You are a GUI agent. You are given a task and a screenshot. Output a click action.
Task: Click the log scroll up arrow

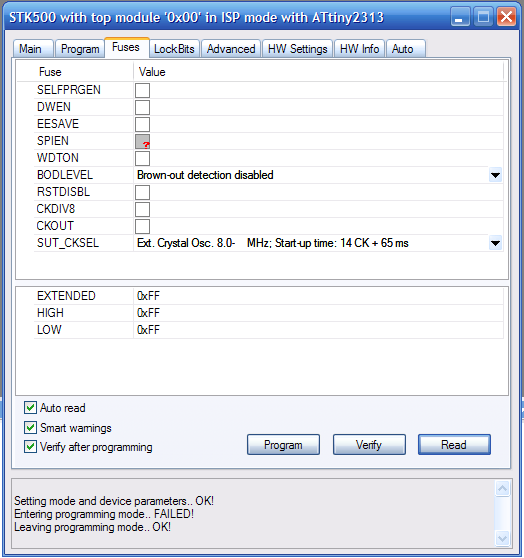tap(503, 489)
